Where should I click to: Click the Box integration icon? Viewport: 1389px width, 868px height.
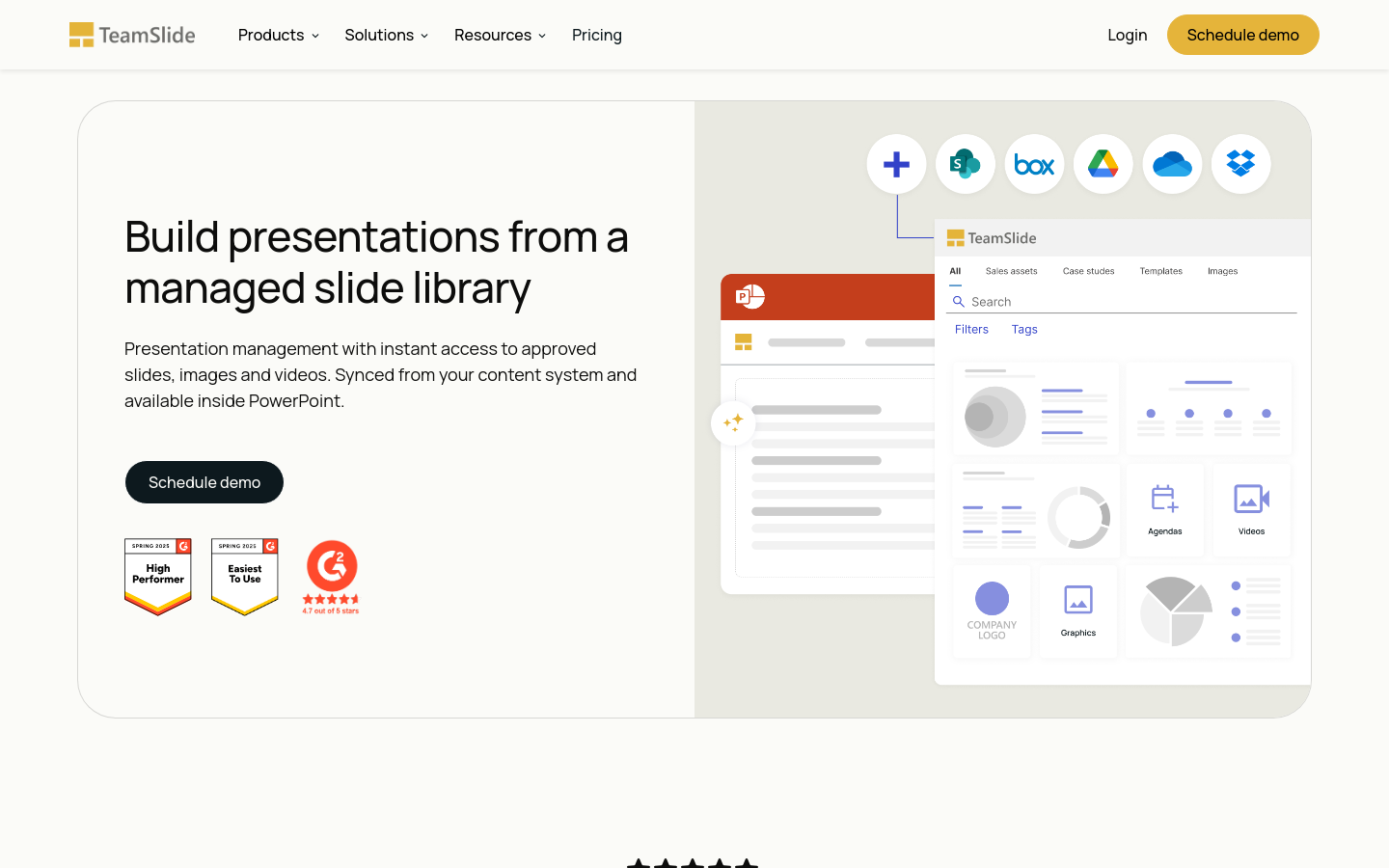(1034, 164)
